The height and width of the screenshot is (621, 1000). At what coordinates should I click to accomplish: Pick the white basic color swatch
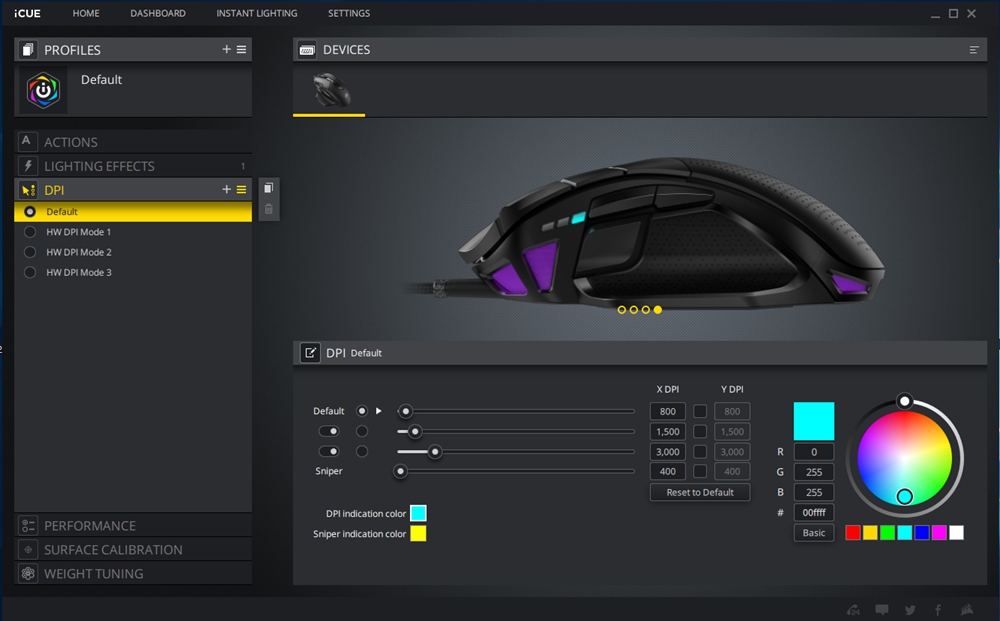tap(956, 533)
